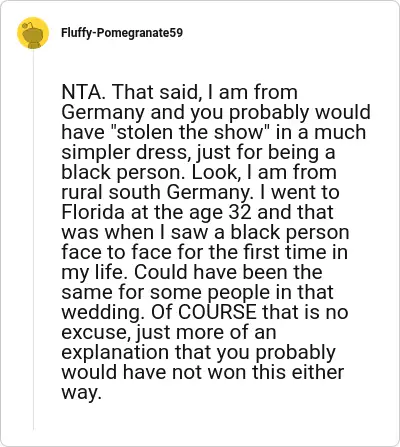Click the word "either" near the end

point(318,372)
